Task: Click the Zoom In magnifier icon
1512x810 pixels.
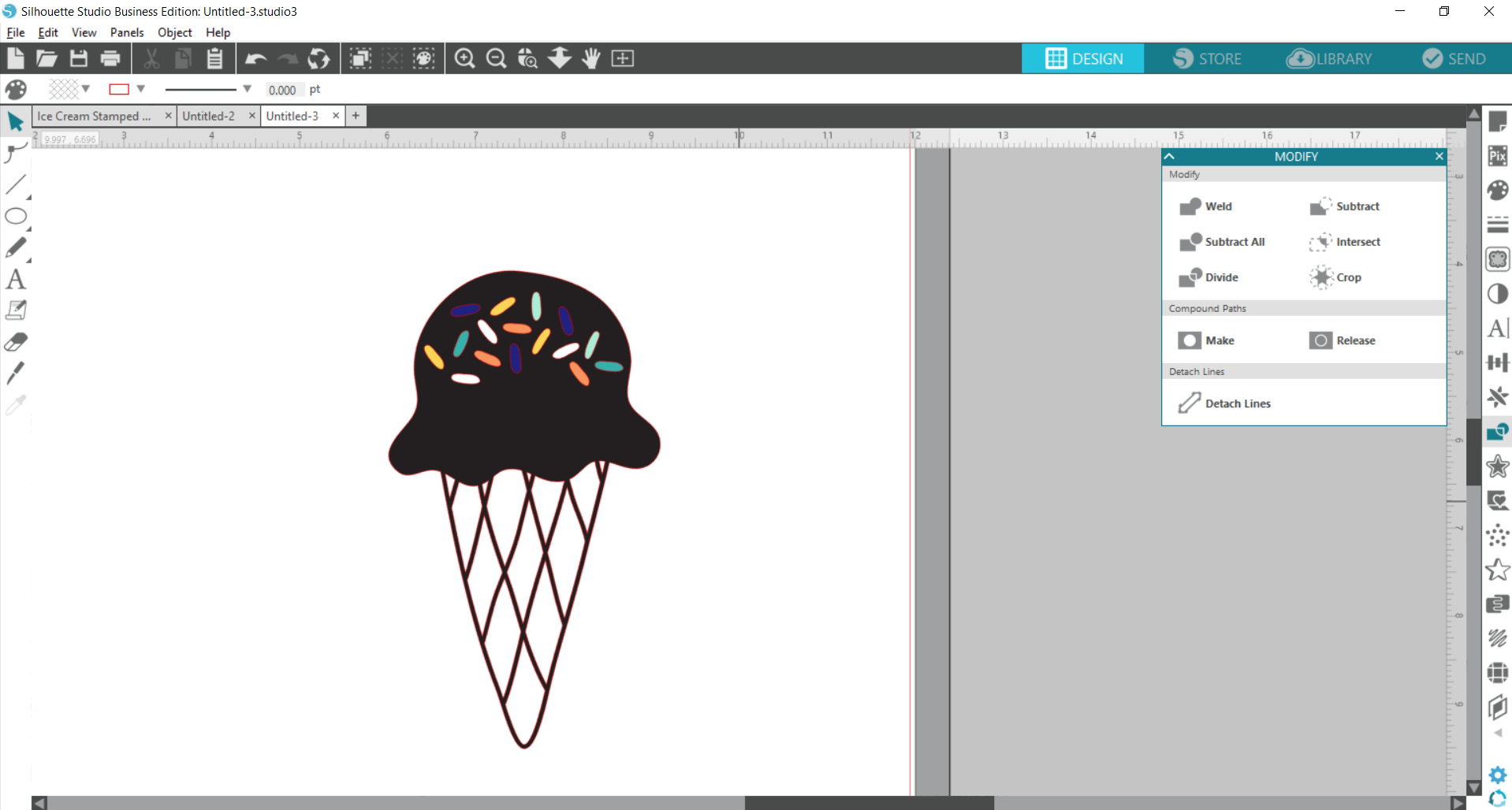Action: [464, 58]
